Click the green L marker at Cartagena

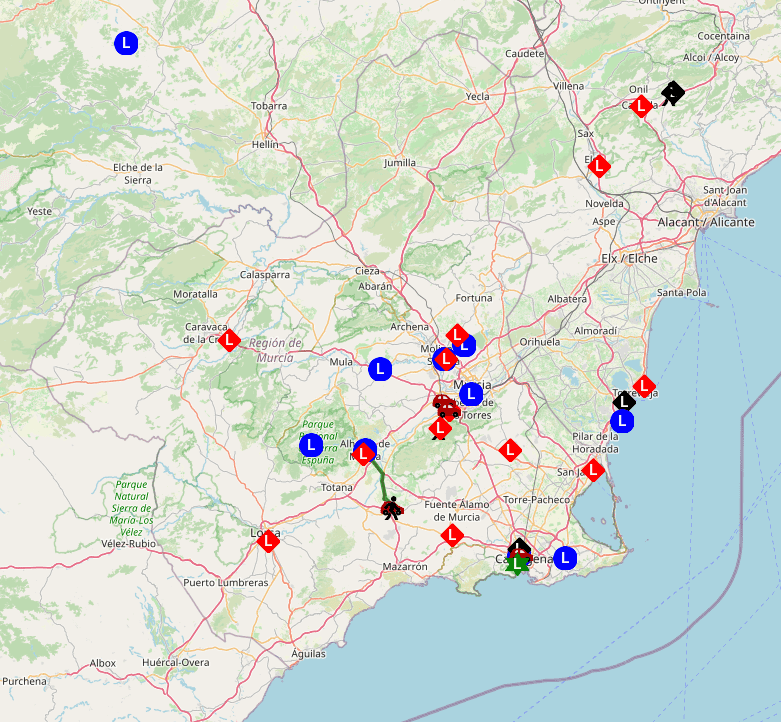(516, 564)
